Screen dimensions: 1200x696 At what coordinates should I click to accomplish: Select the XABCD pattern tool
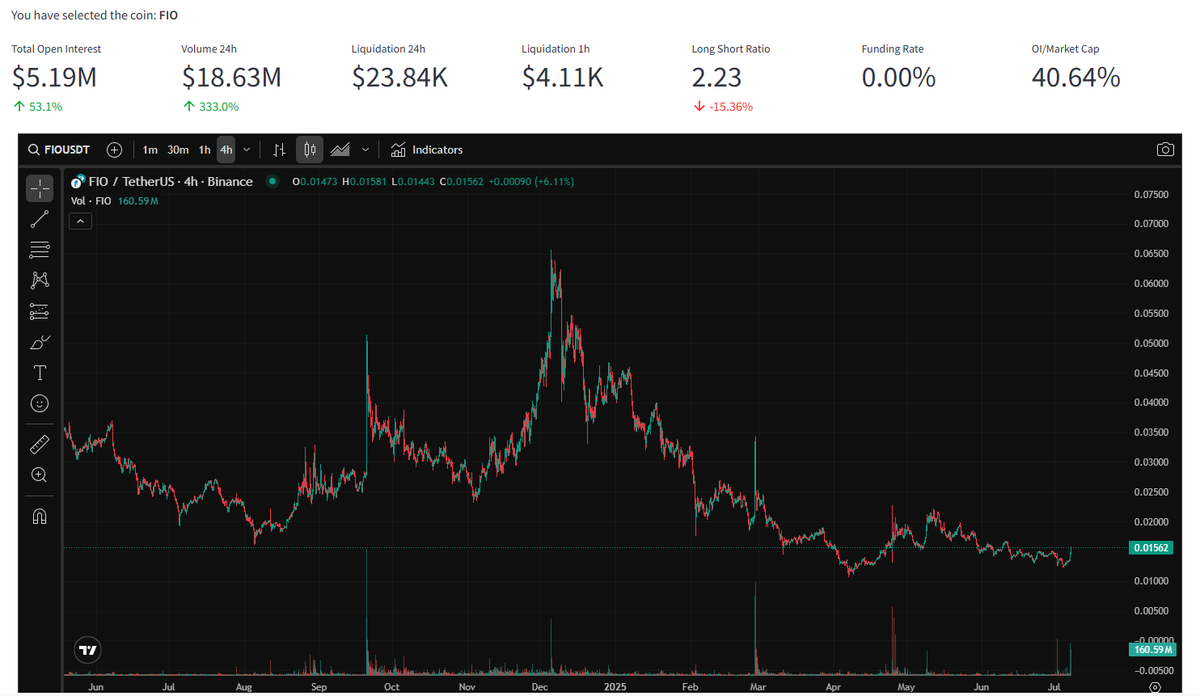(39, 280)
